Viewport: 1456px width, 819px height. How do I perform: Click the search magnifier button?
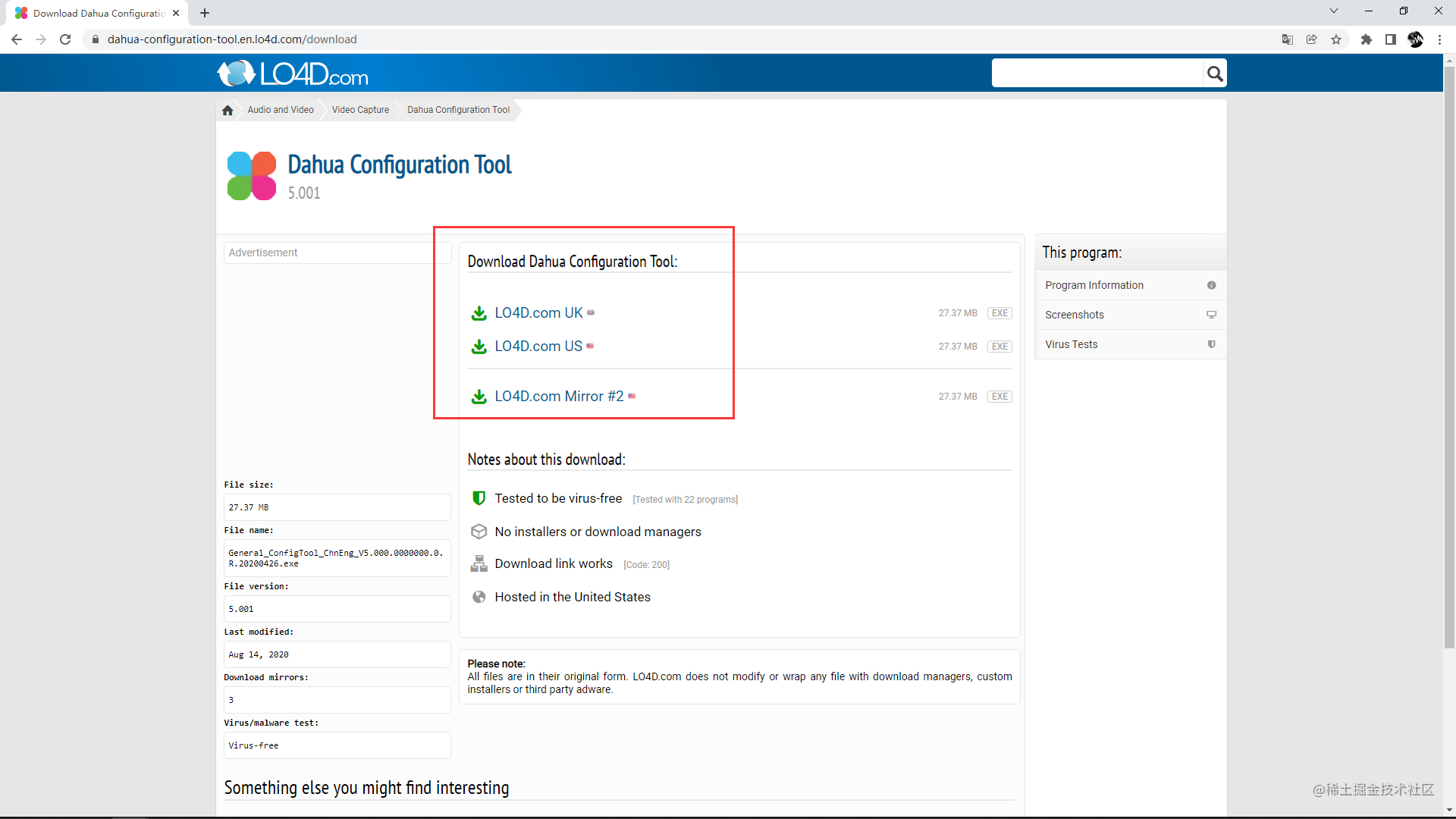[1215, 74]
